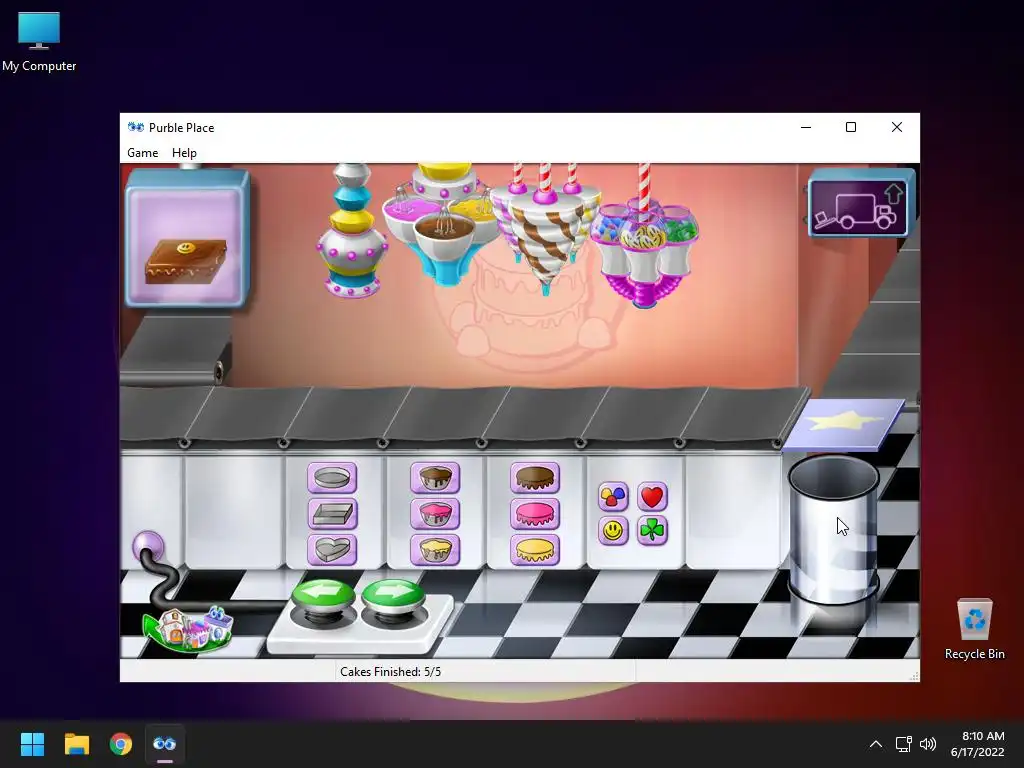Select the square cake pan button
The image size is (1024, 768).
tap(332, 514)
